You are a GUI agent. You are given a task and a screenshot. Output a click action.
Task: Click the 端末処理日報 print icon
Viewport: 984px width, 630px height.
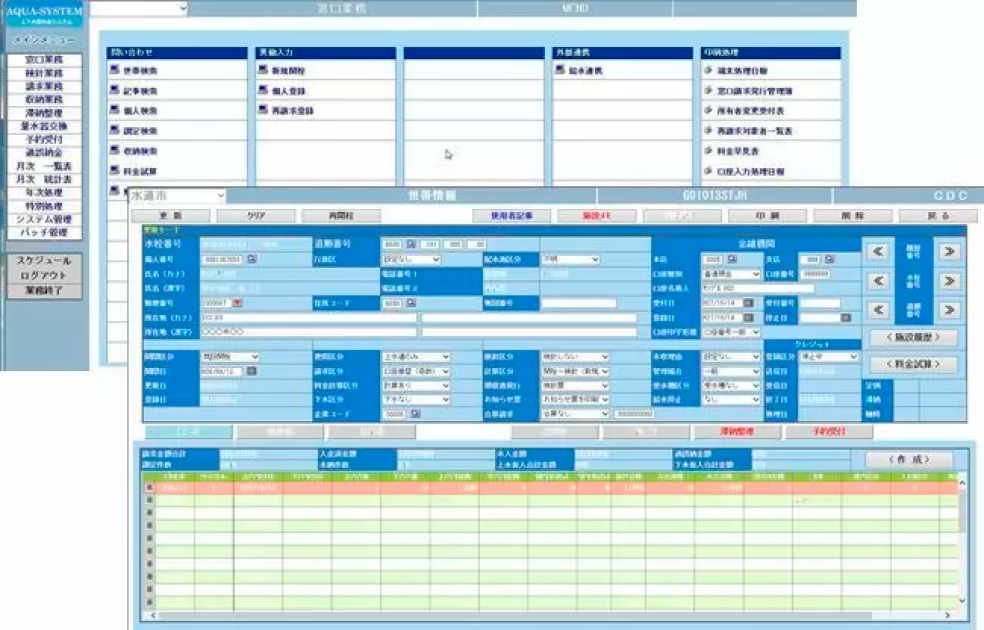point(709,71)
